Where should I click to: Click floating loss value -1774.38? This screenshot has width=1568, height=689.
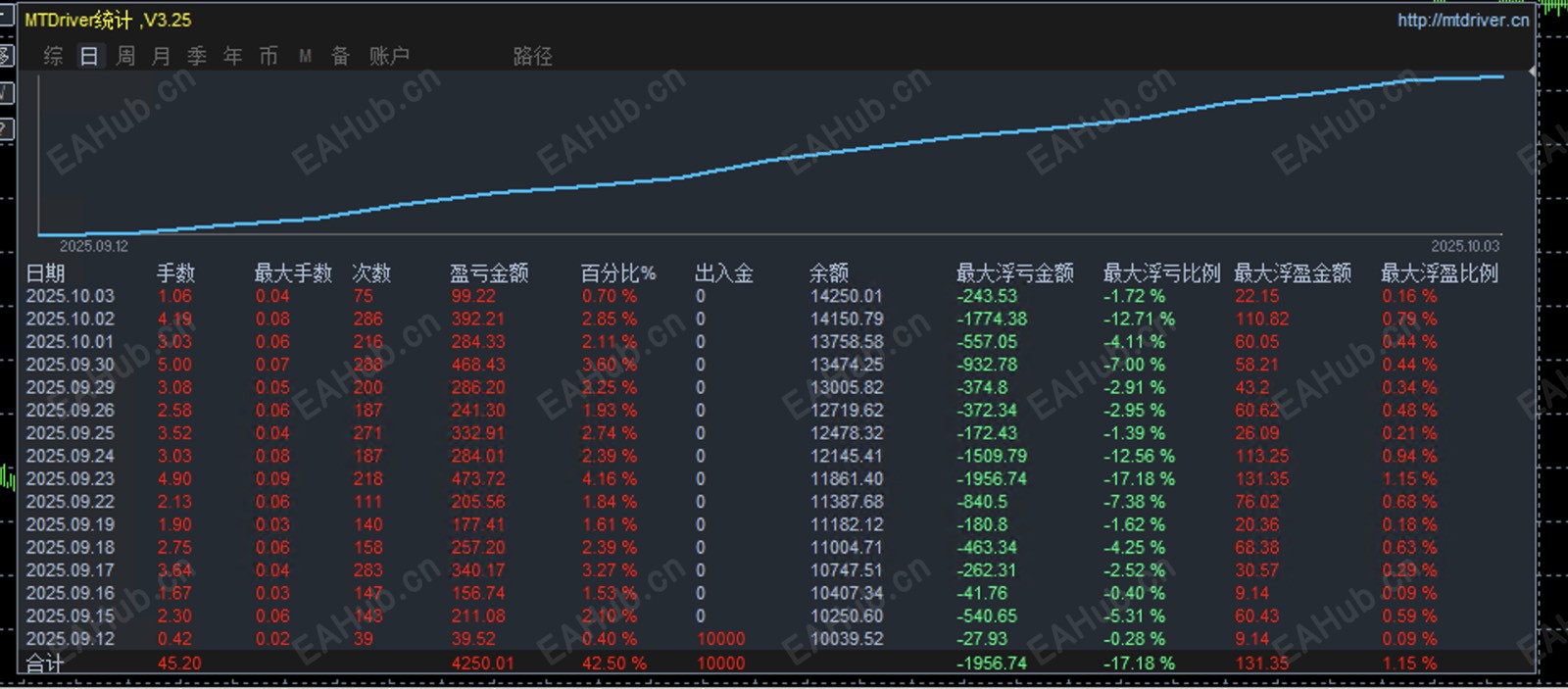[x=992, y=319]
